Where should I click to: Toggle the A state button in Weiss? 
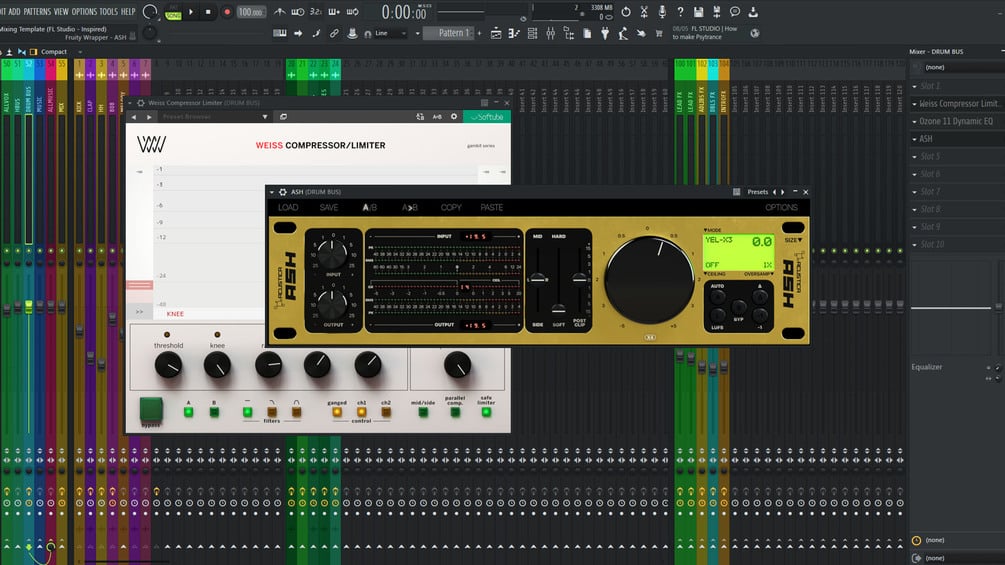[x=188, y=412]
